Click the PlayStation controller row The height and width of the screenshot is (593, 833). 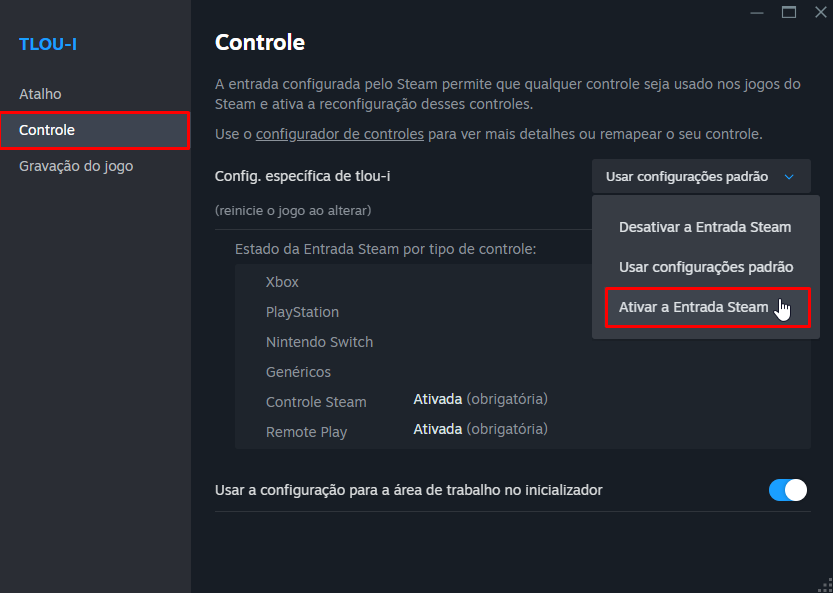(302, 312)
